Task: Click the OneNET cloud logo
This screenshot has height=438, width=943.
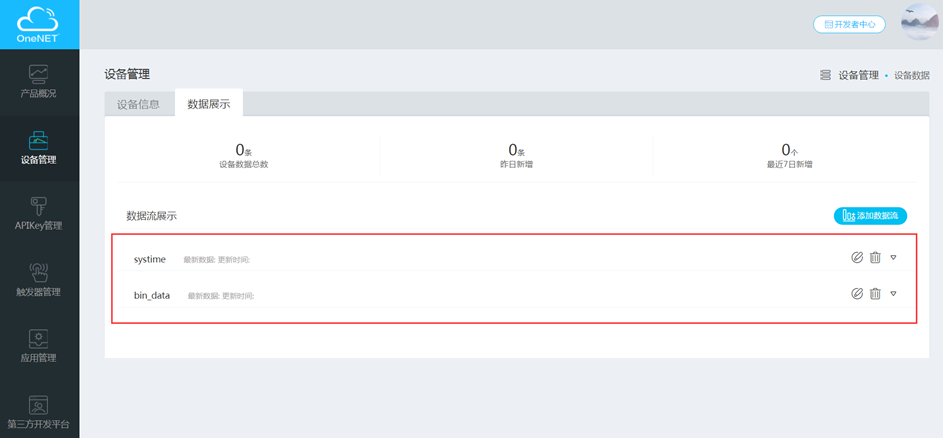Action: click(39, 23)
